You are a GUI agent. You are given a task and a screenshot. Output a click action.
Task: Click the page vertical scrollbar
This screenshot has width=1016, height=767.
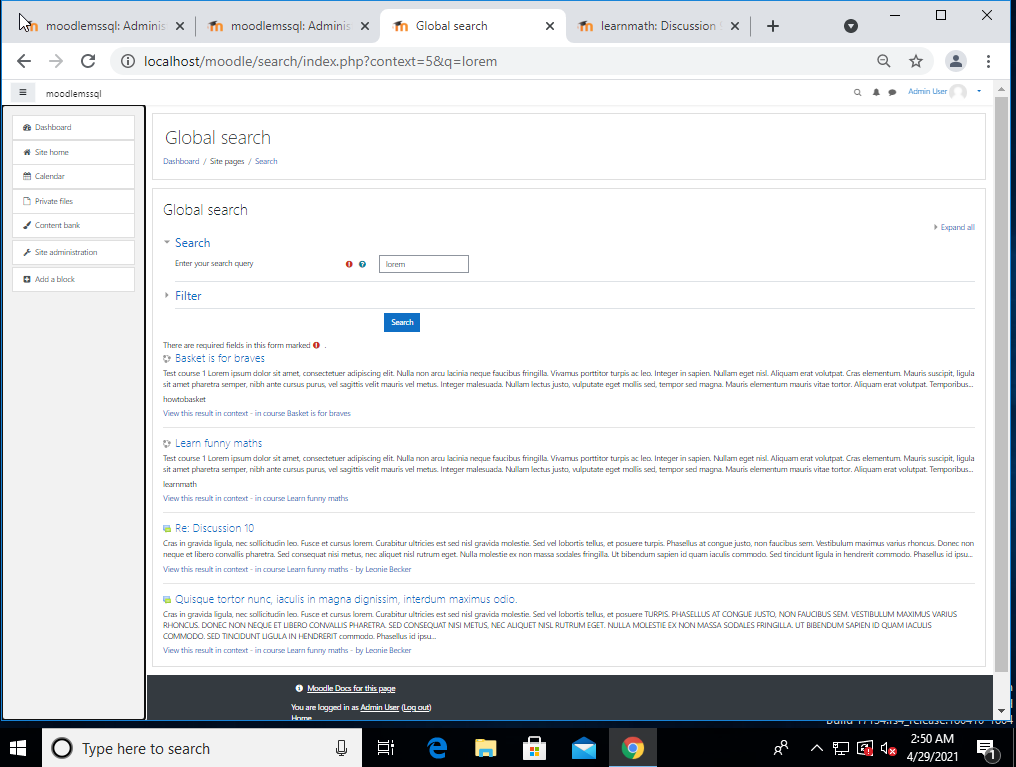(1001, 384)
